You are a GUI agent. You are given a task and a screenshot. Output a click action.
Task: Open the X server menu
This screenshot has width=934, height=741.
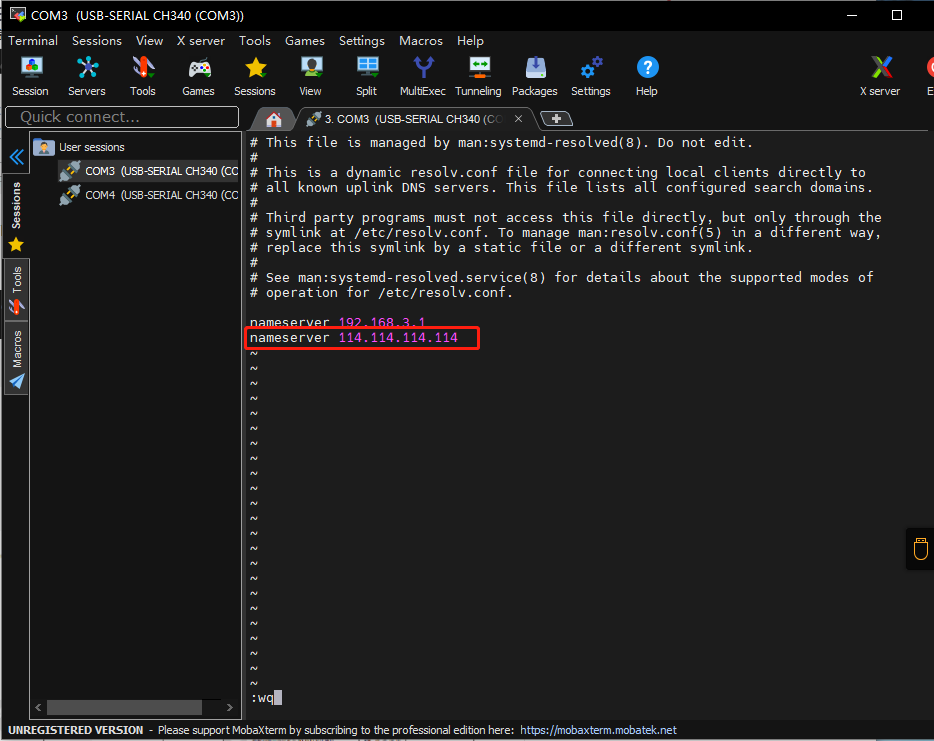pos(201,41)
